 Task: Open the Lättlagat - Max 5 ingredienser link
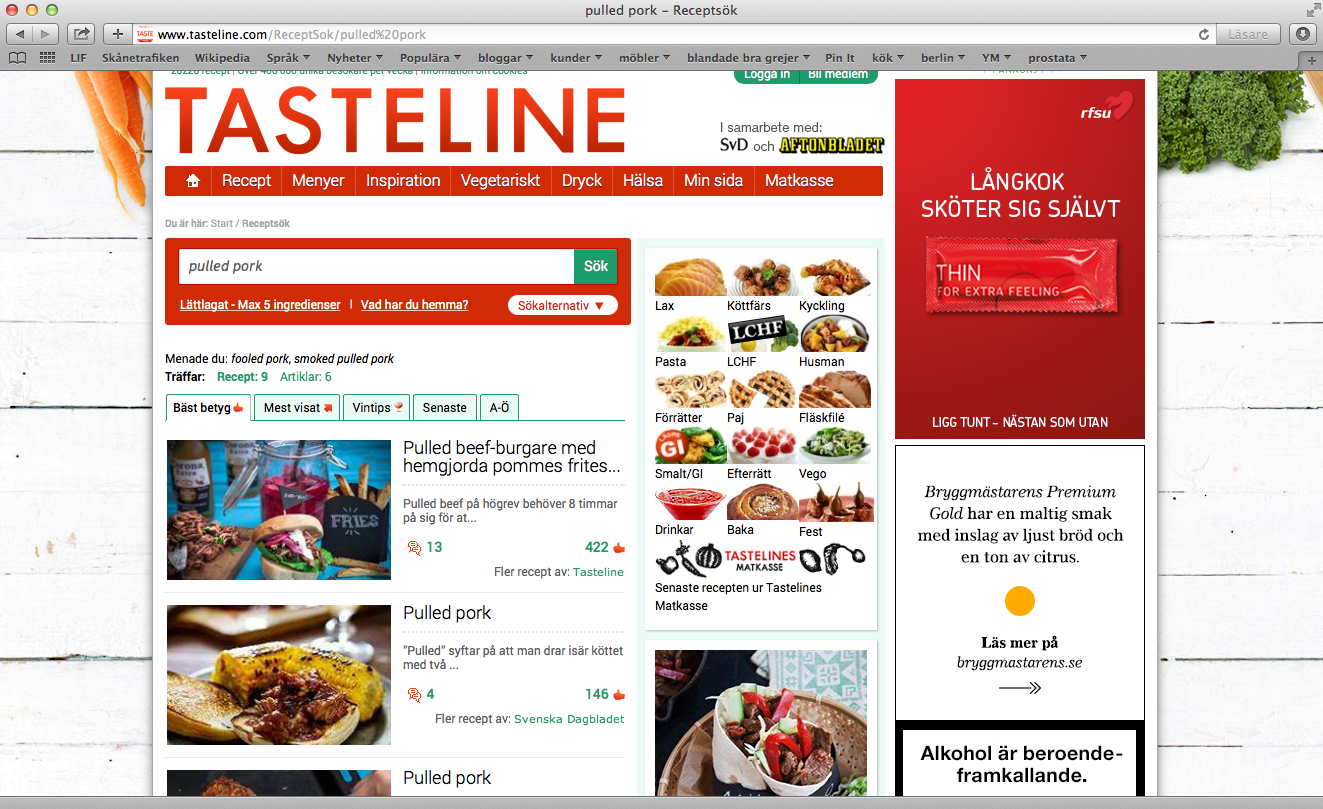(260, 305)
